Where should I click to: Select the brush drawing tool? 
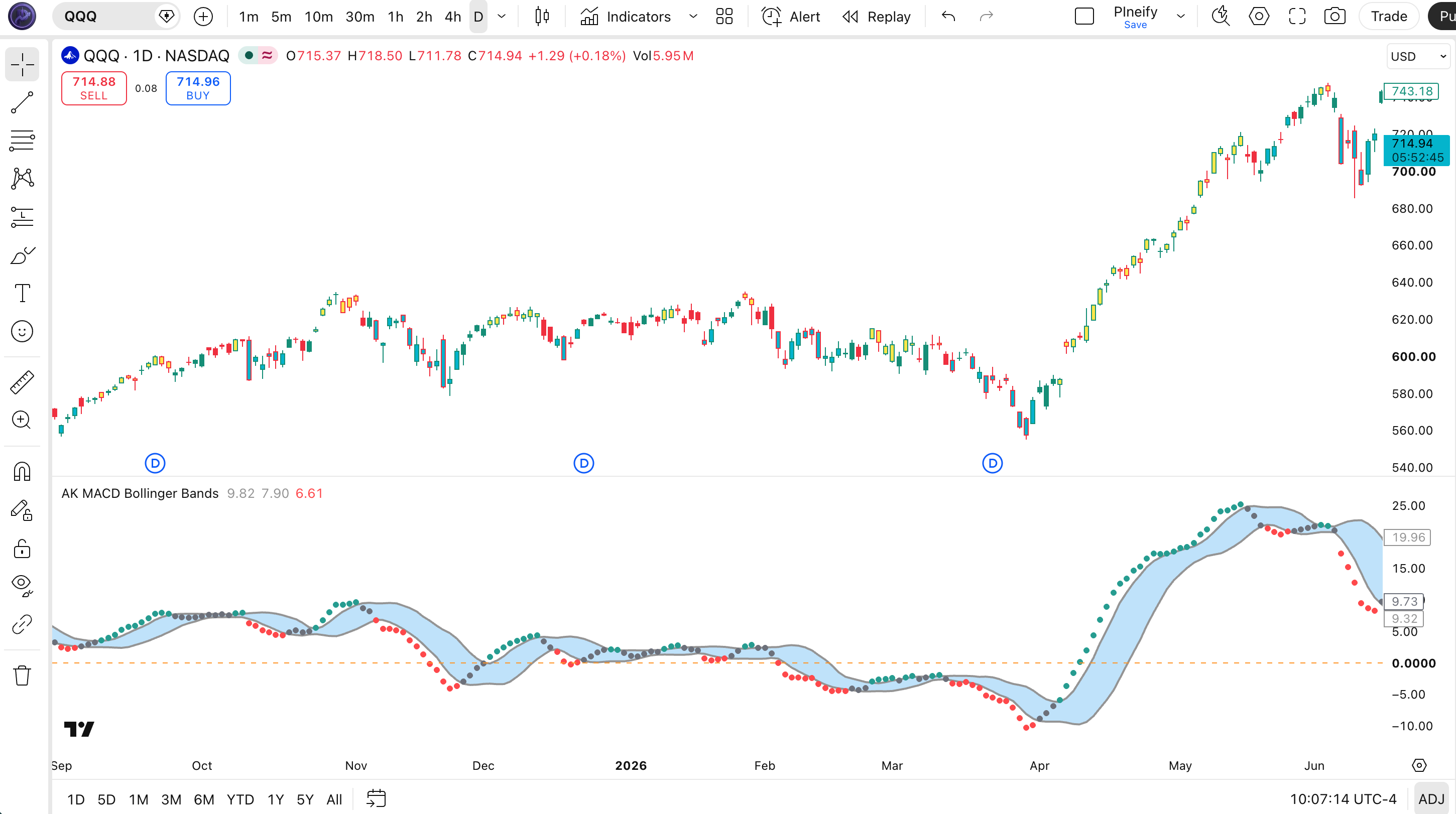(22, 255)
